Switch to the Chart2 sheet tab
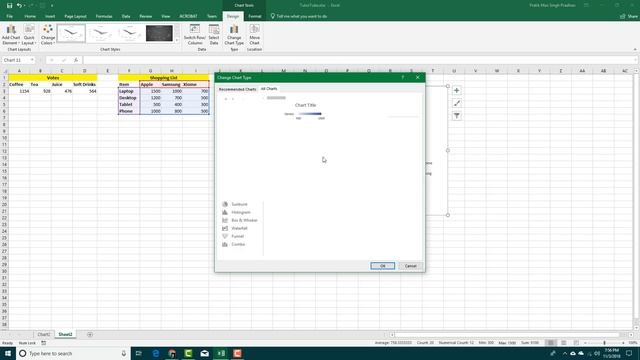This screenshot has height=360, width=640. click(44, 334)
